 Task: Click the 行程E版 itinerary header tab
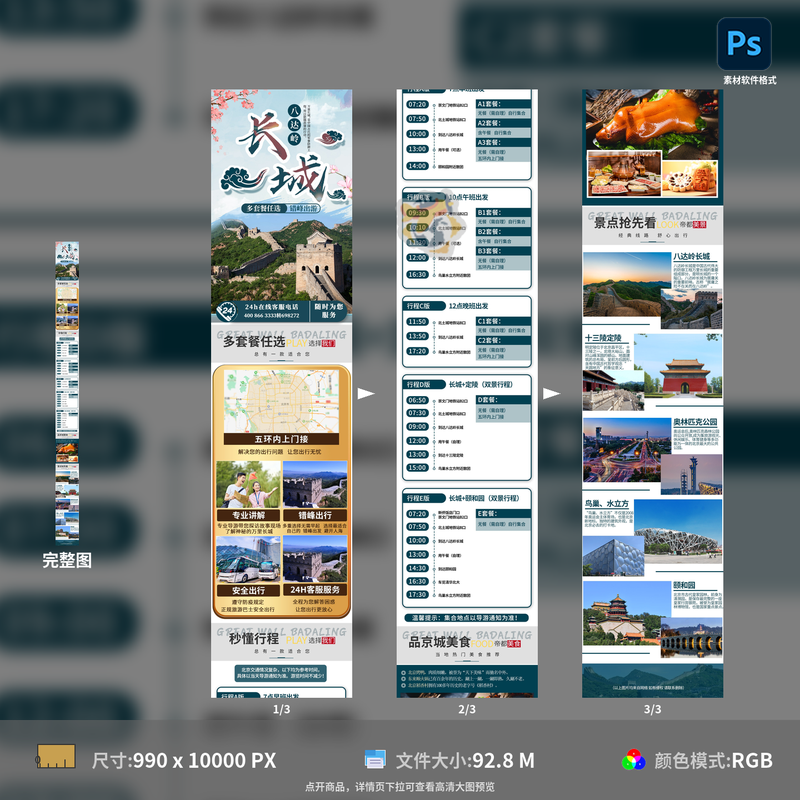417,497
